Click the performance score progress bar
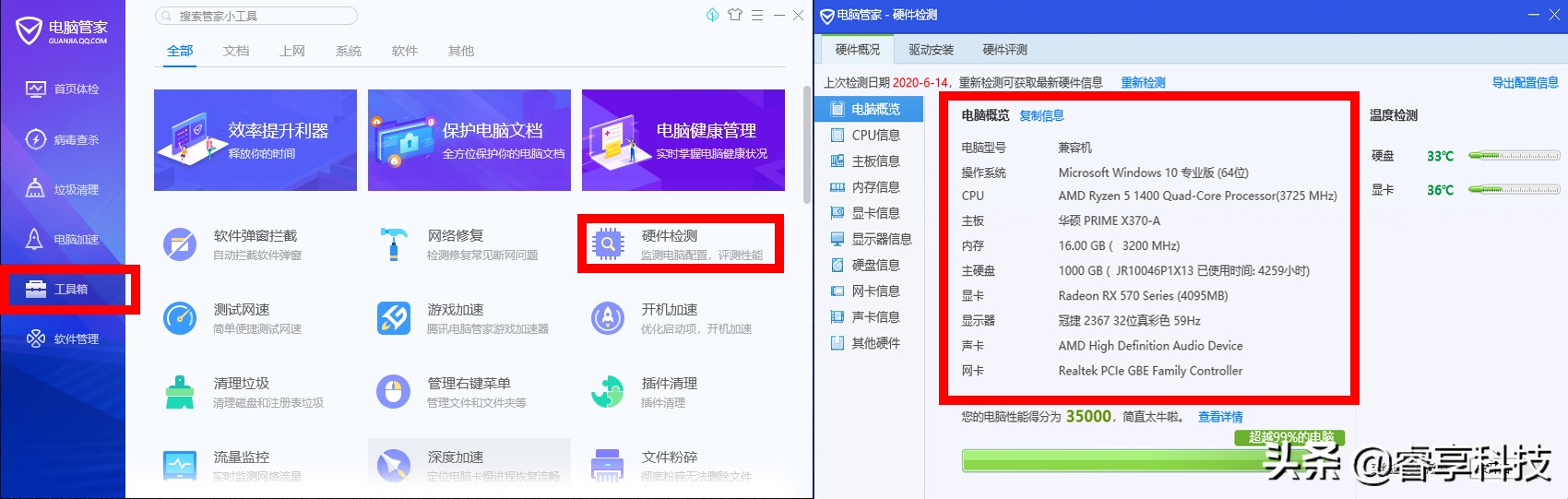 tap(1153, 459)
